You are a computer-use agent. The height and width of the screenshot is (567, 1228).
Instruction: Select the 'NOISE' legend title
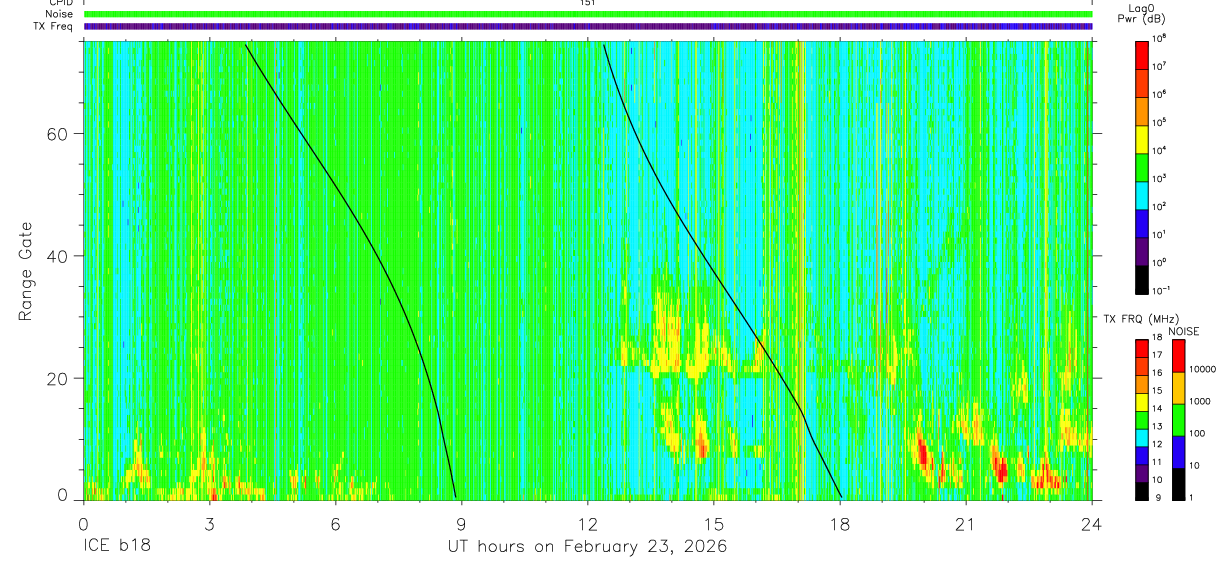click(1184, 331)
